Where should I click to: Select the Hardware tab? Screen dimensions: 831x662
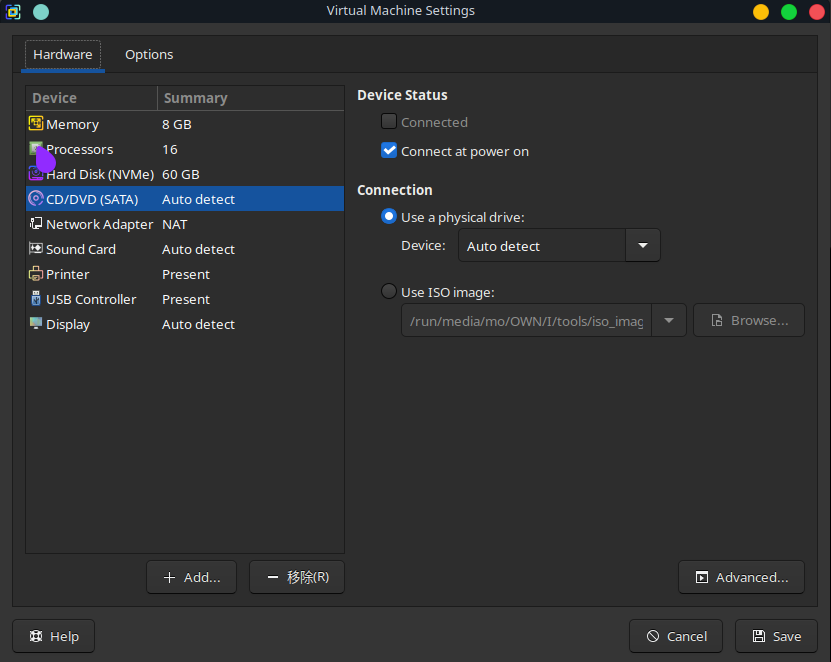click(x=62, y=54)
